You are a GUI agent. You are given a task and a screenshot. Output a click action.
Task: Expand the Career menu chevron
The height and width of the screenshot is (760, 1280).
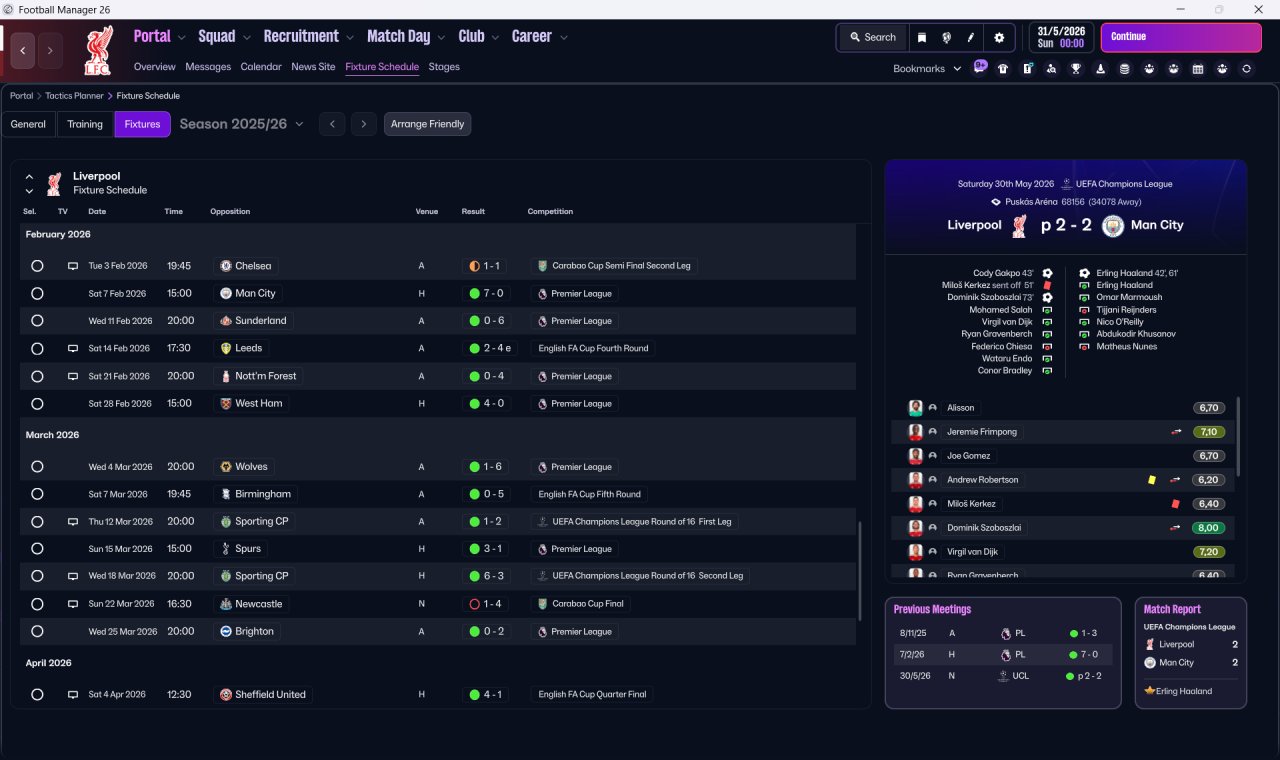pyautogui.click(x=563, y=38)
